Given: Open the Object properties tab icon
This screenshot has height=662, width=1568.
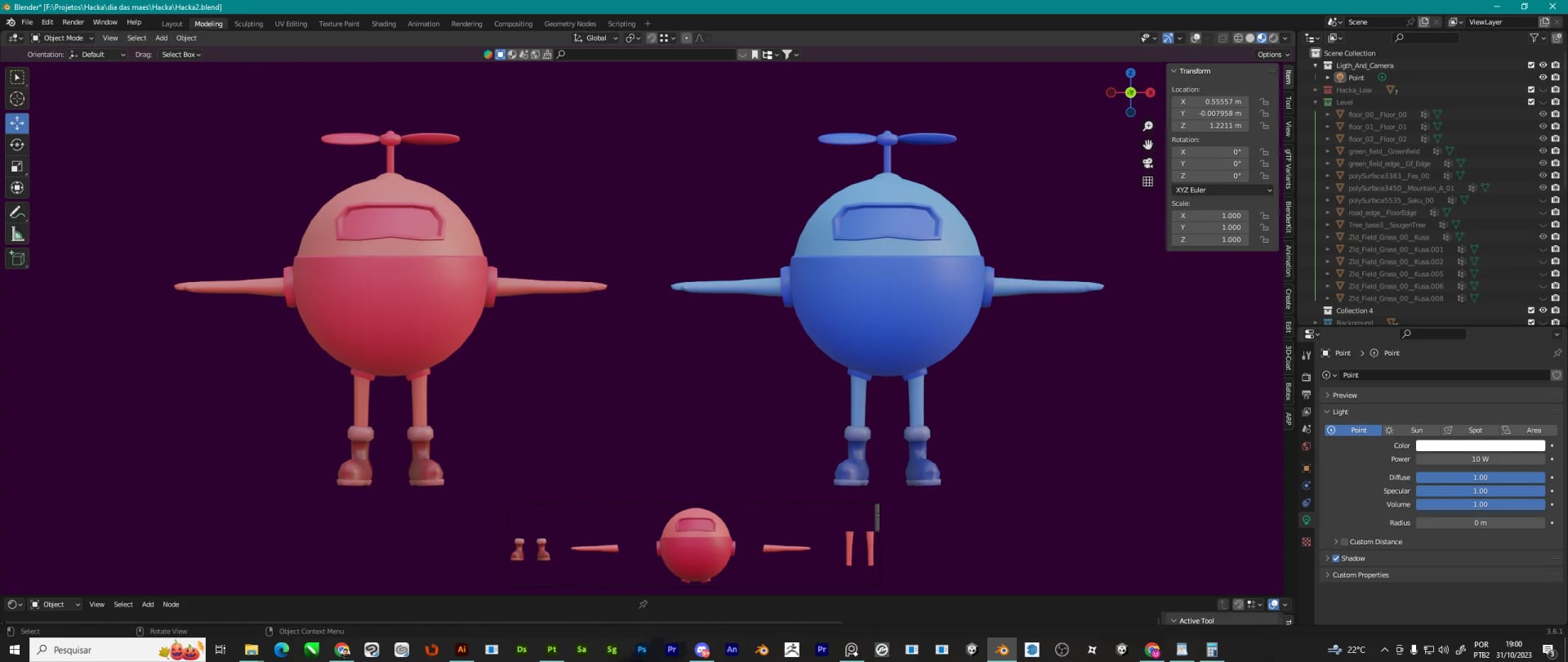Looking at the screenshot, I should 1306,468.
